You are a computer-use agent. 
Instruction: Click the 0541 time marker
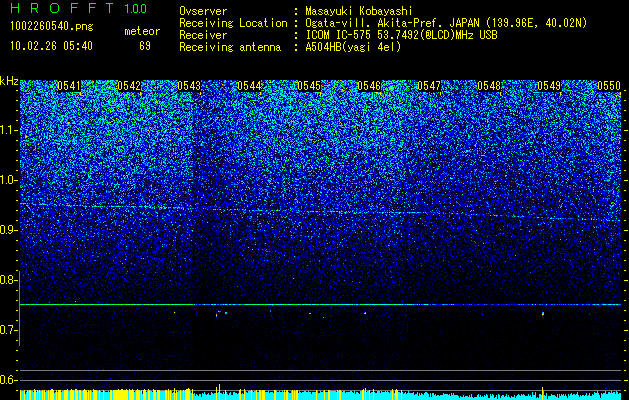pyautogui.click(x=69, y=86)
